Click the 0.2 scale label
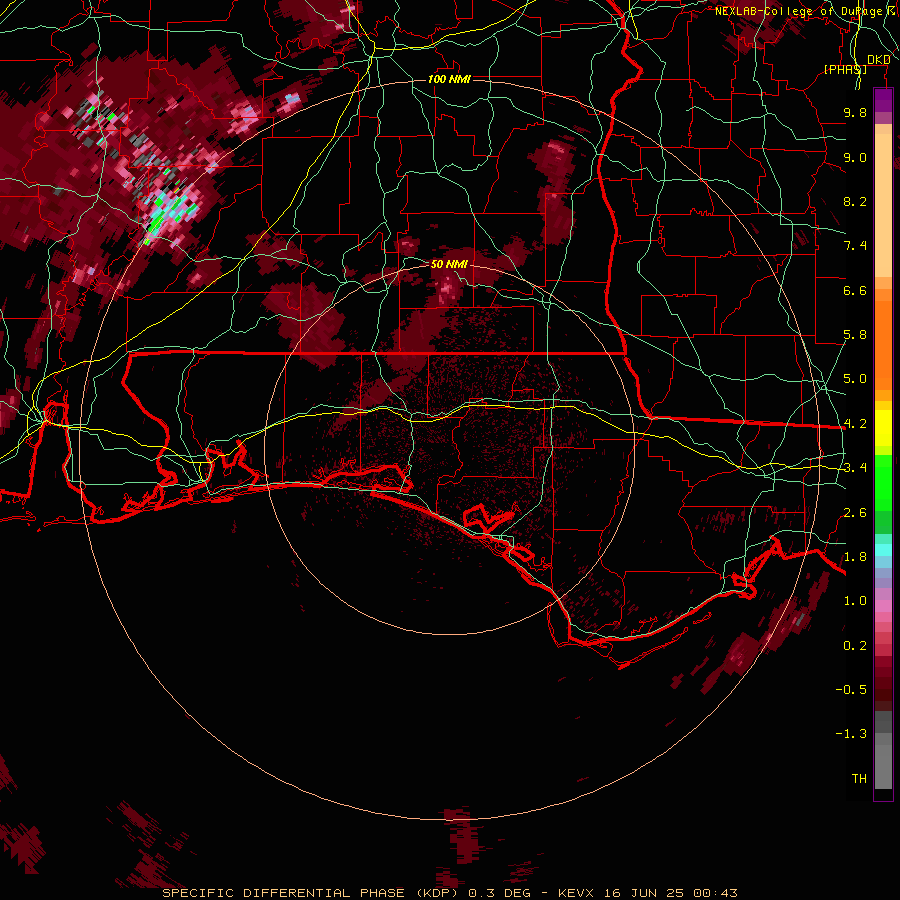The height and width of the screenshot is (900, 900). coord(855,646)
